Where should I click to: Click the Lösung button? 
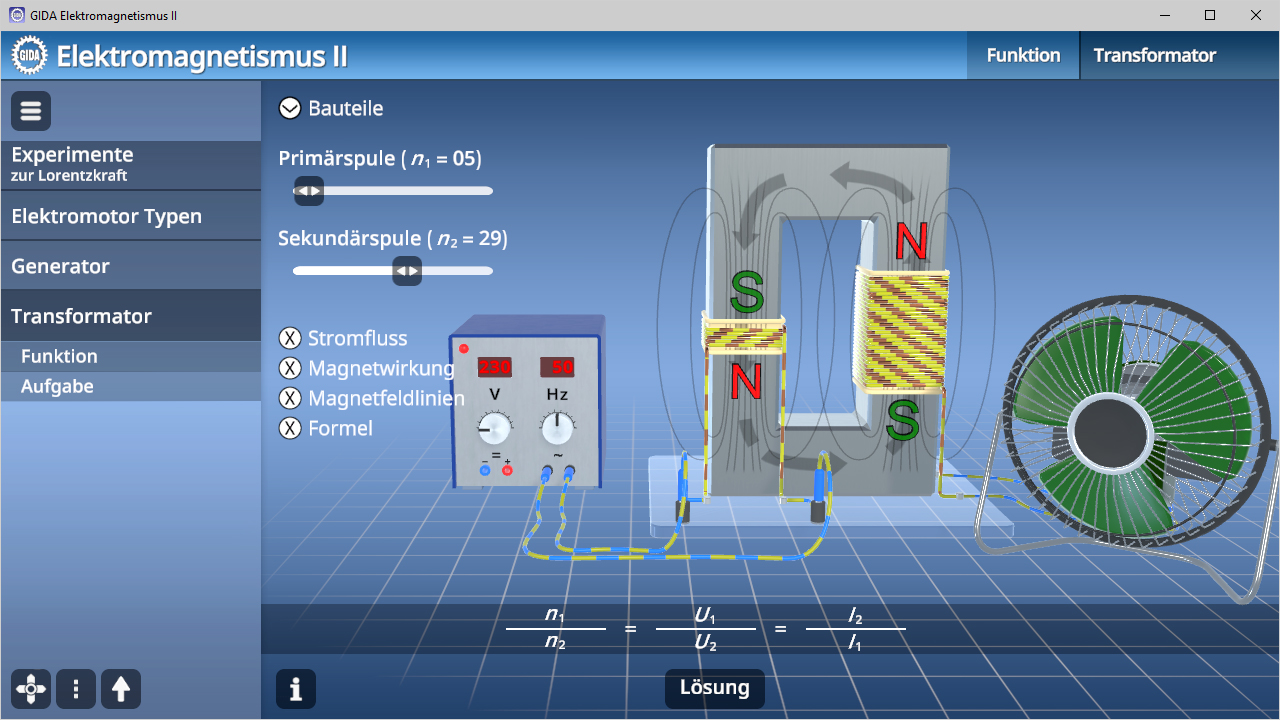click(714, 688)
